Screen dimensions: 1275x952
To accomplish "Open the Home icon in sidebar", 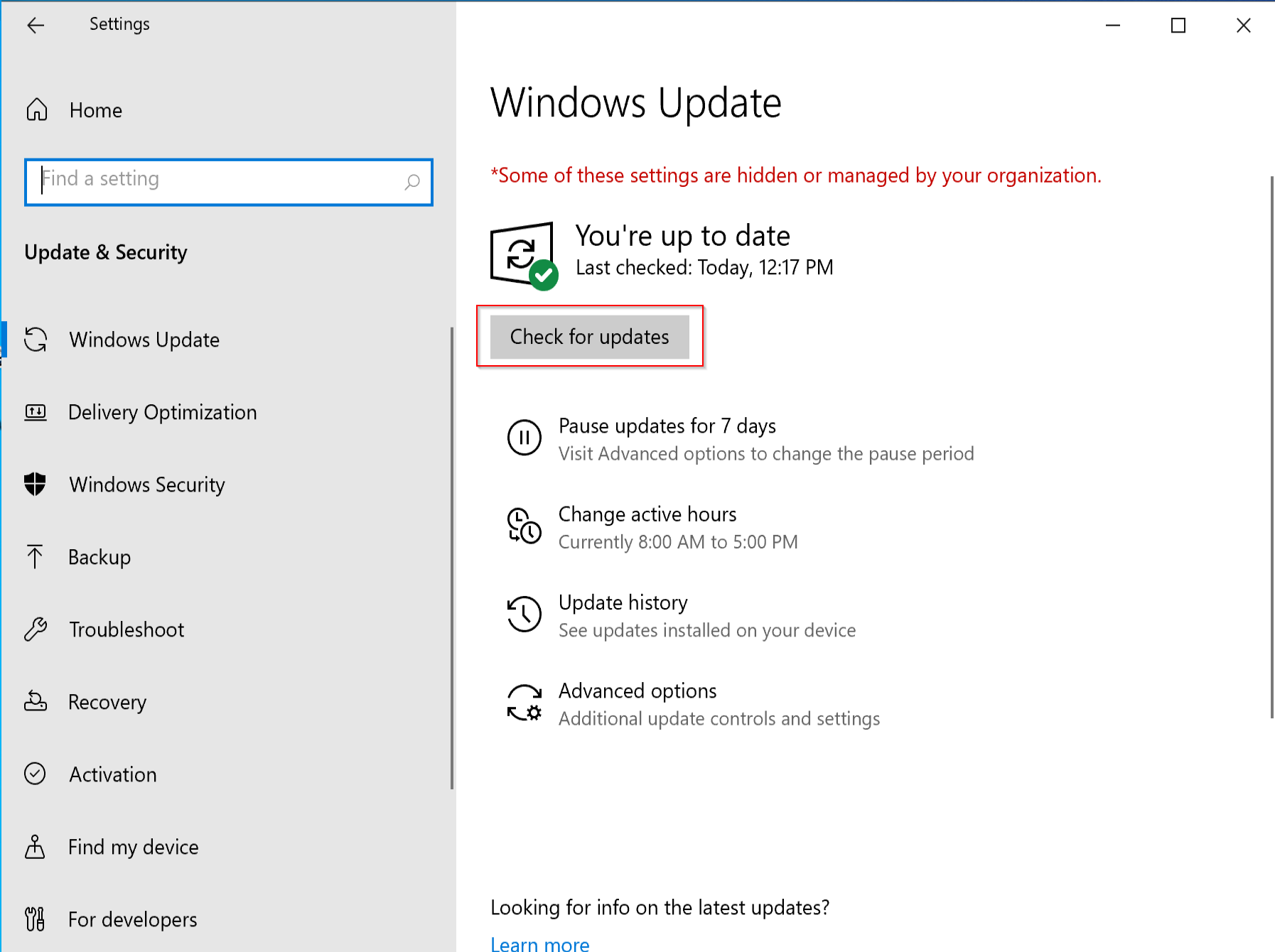I will 37,109.
